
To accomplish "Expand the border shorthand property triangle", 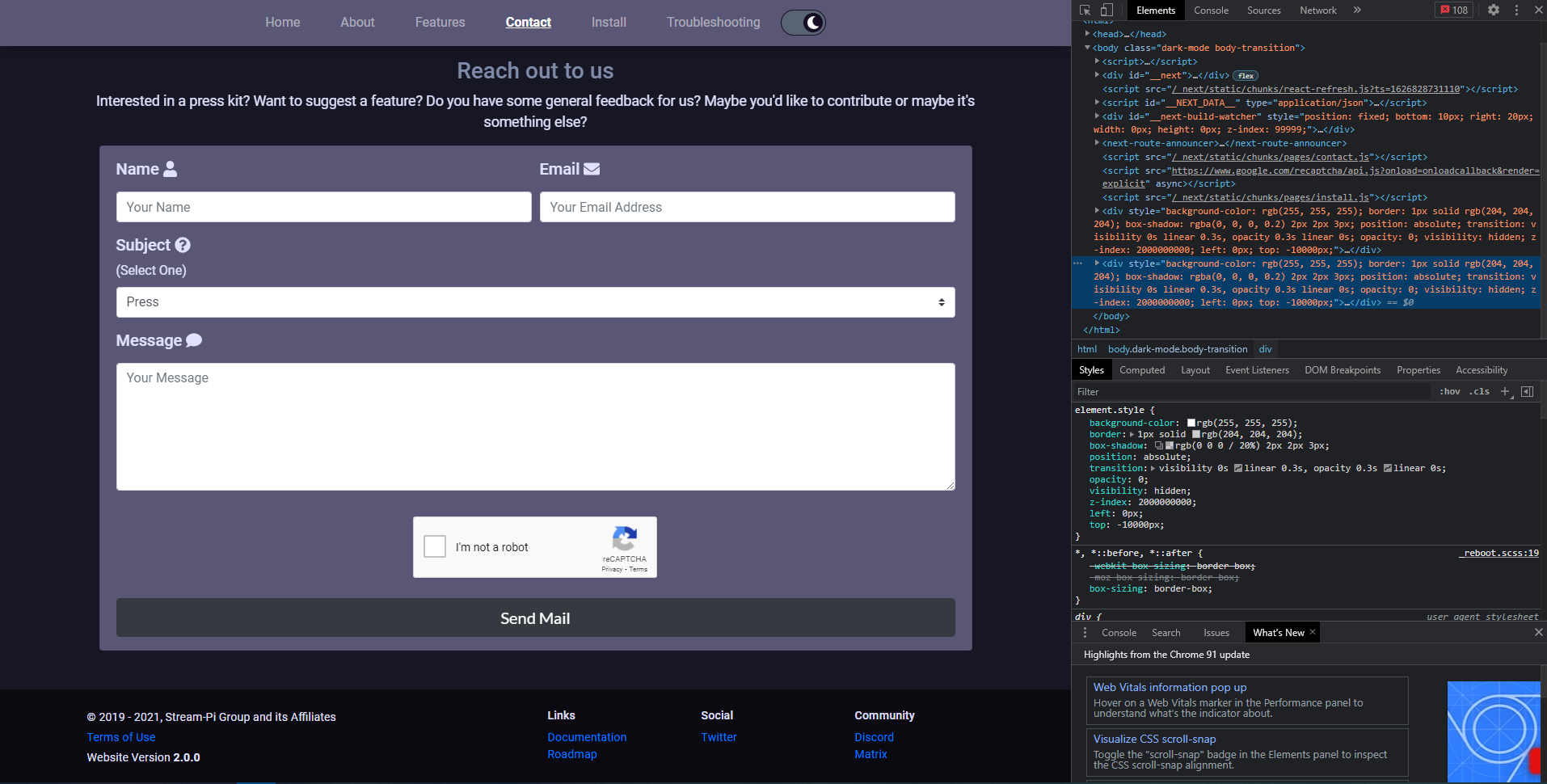I will point(1132,435).
